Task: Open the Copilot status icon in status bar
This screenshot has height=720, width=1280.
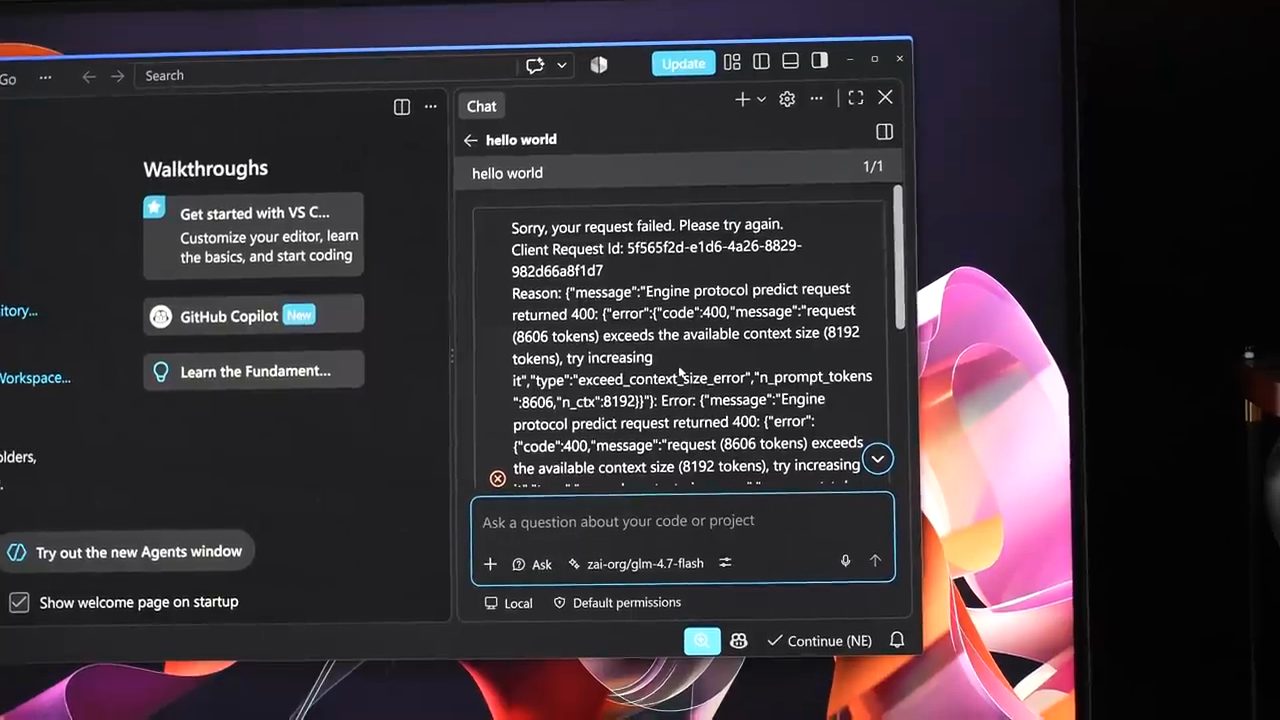Action: pos(739,641)
